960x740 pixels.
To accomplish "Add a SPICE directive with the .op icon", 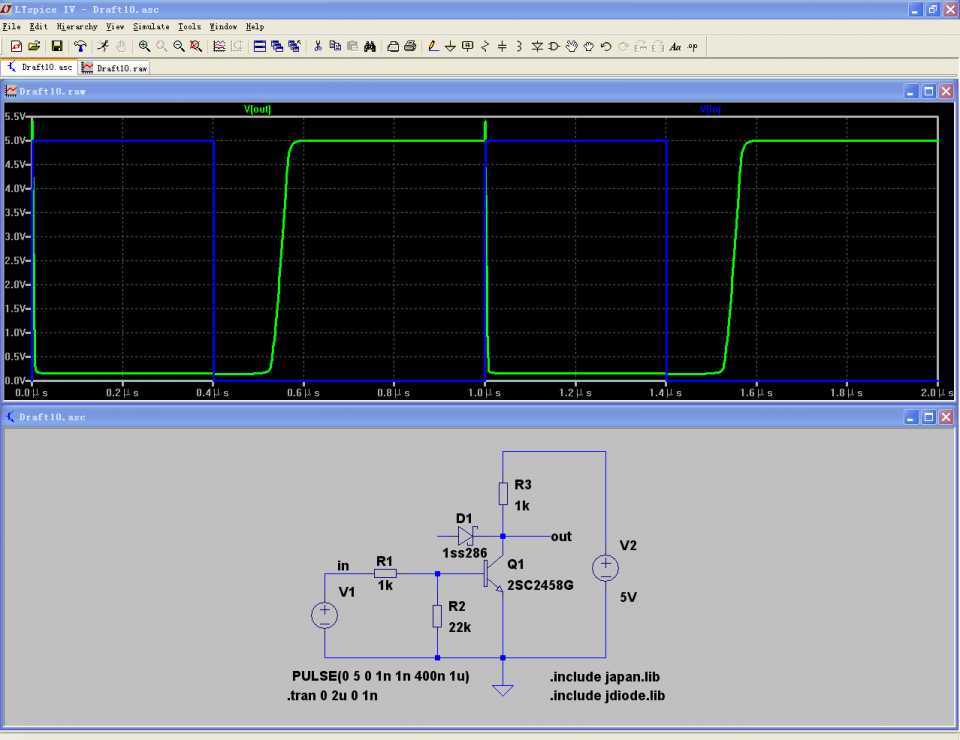I will point(692,46).
